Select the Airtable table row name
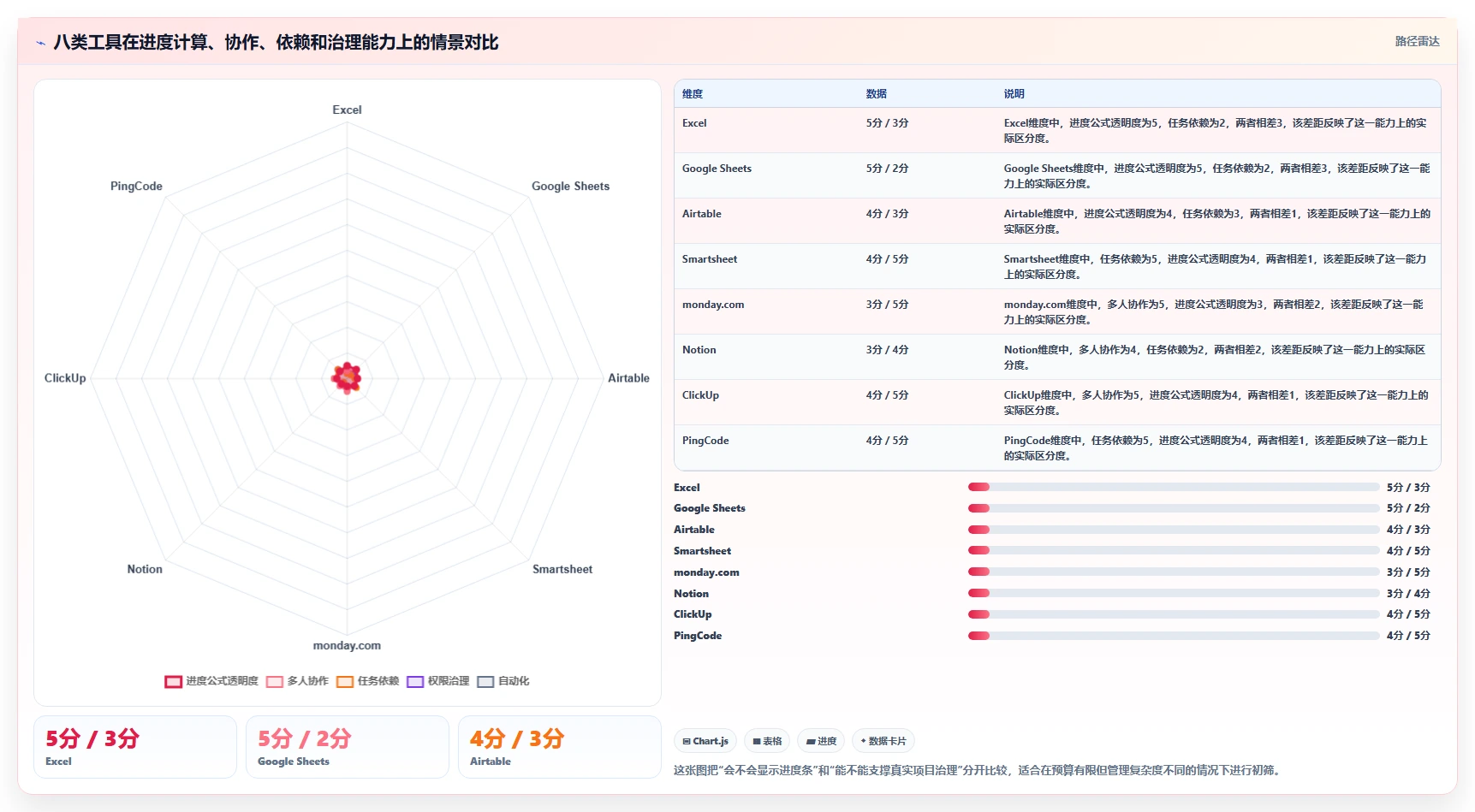Viewport: 1475px width, 812px height. pos(702,214)
